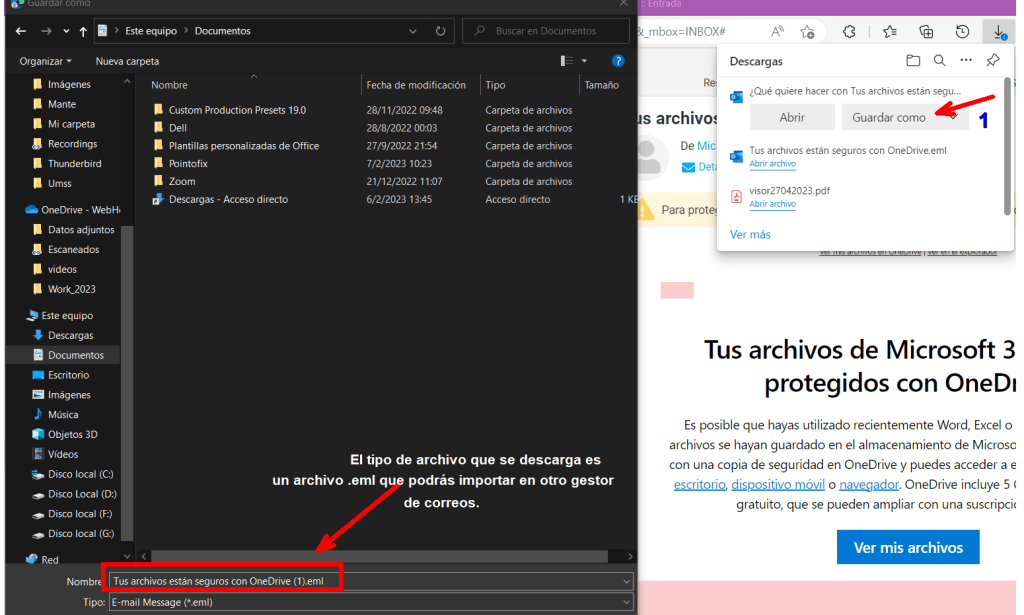This screenshot has height=615, width=1024.
Task: Open Edge history clock icon
Action: coord(962,31)
